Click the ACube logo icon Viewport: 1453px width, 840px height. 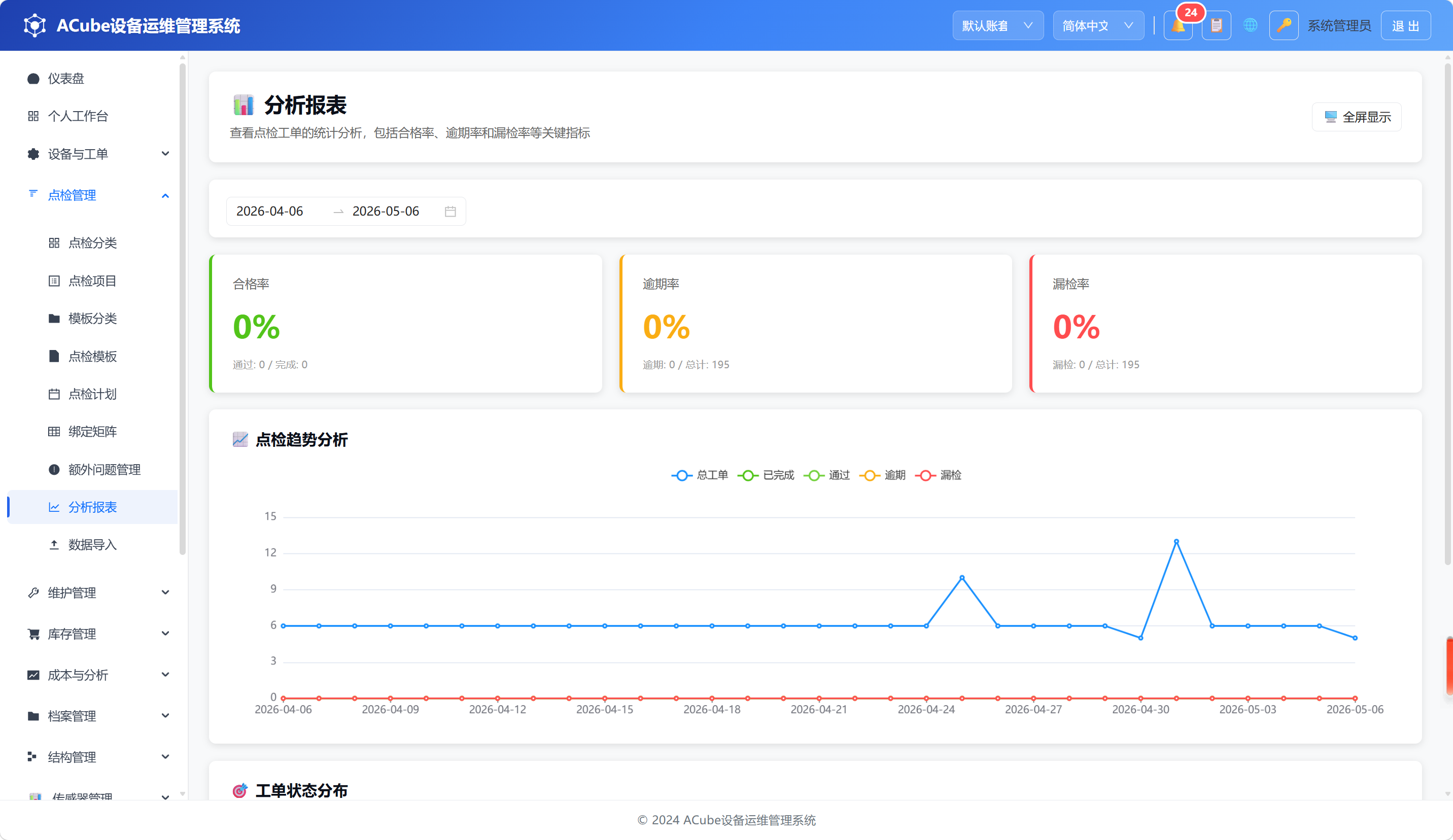34,26
